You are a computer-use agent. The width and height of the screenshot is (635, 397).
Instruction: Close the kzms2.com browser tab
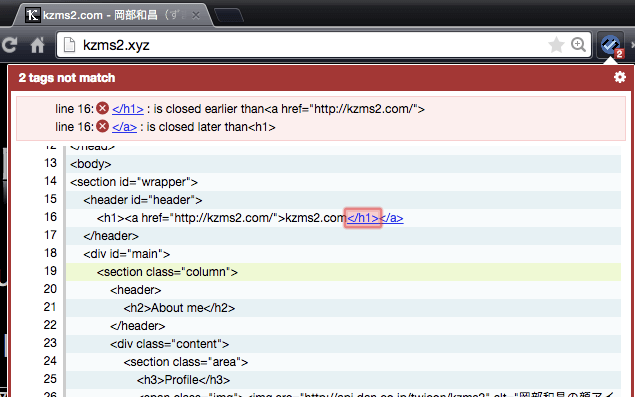pyautogui.click(x=196, y=15)
